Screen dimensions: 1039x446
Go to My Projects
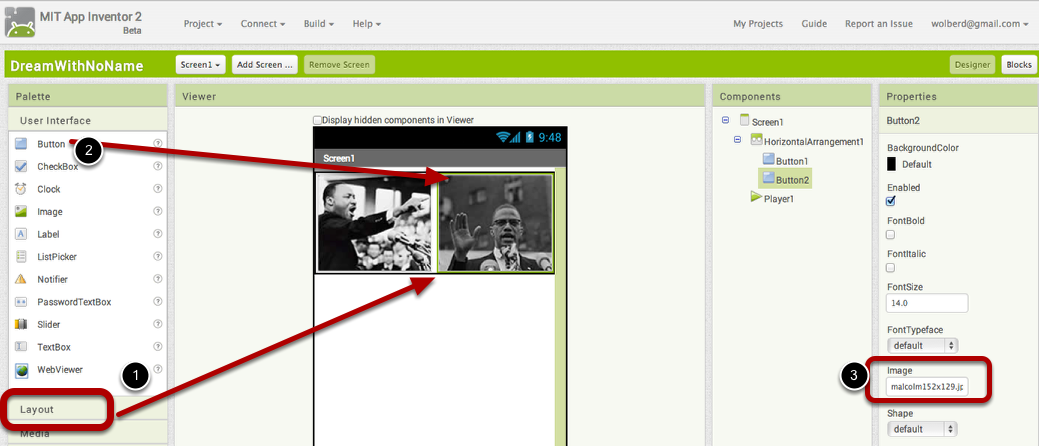pyautogui.click(x=757, y=23)
